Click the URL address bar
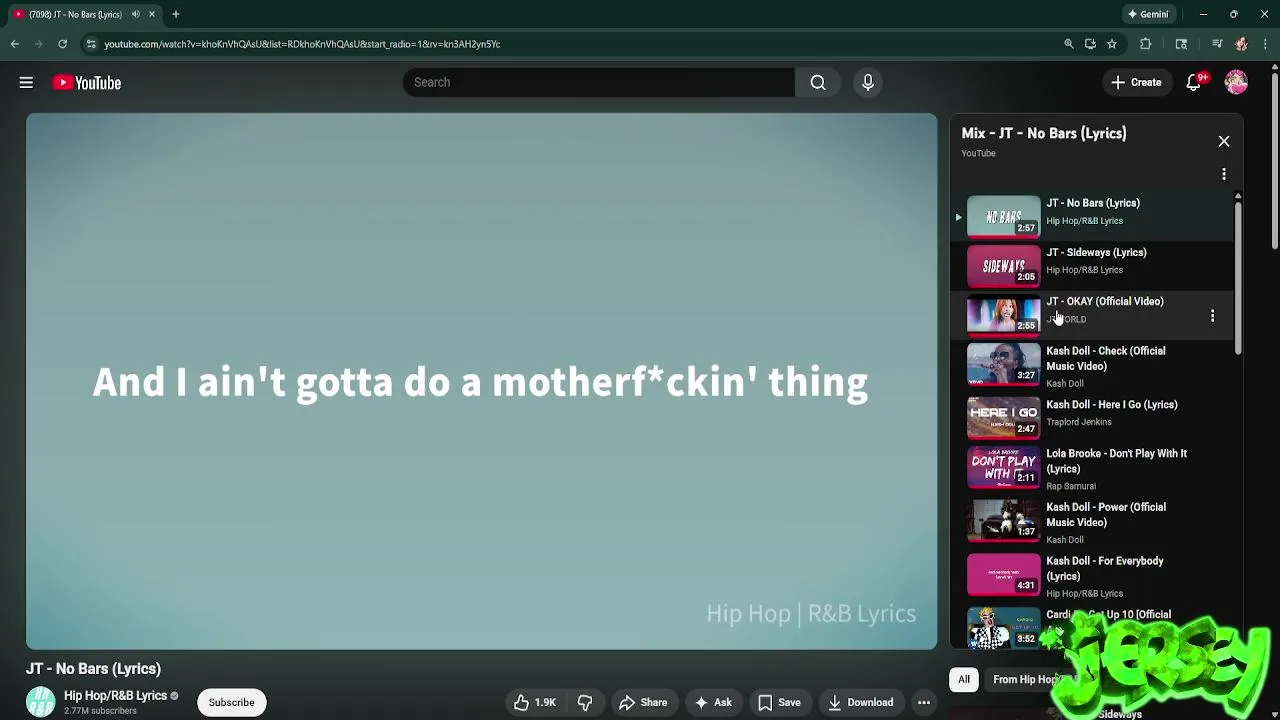1280x720 pixels. click(x=570, y=44)
